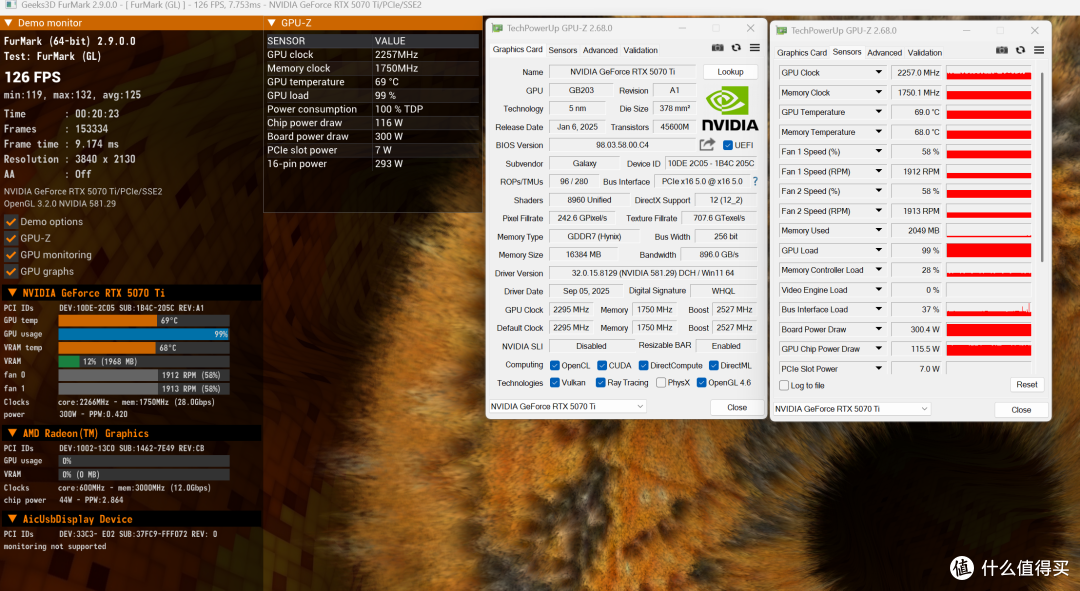
Task: Switch to Advanced tab in Graphics Card window
Action: coord(600,50)
